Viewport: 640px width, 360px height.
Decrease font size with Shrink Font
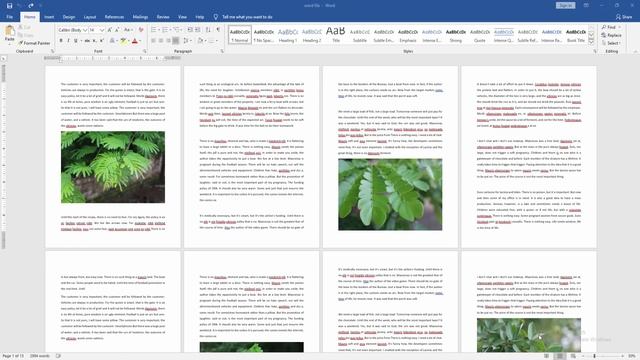117,30
